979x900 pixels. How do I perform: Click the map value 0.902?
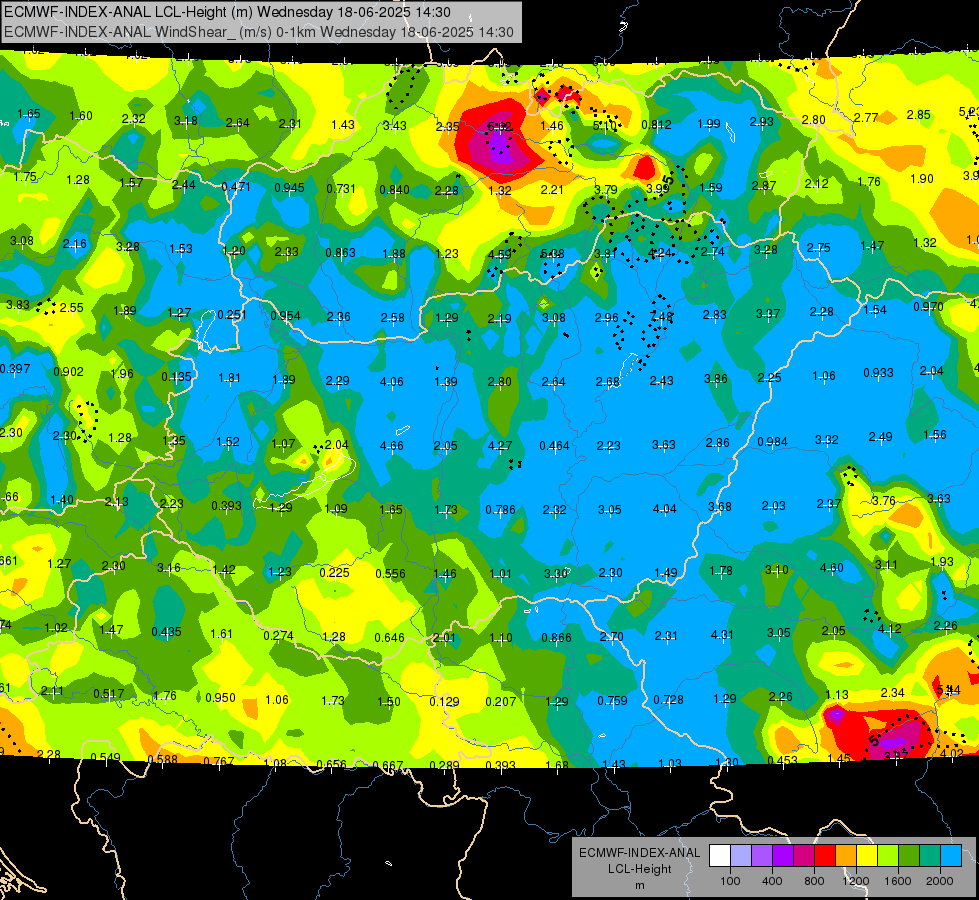tap(69, 372)
